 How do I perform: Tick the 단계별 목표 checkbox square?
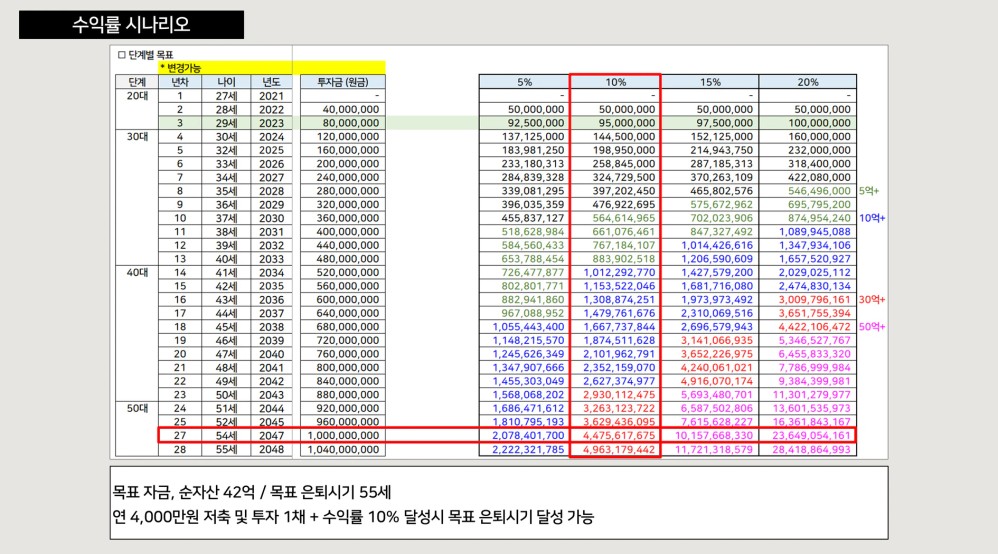click(122, 55)
